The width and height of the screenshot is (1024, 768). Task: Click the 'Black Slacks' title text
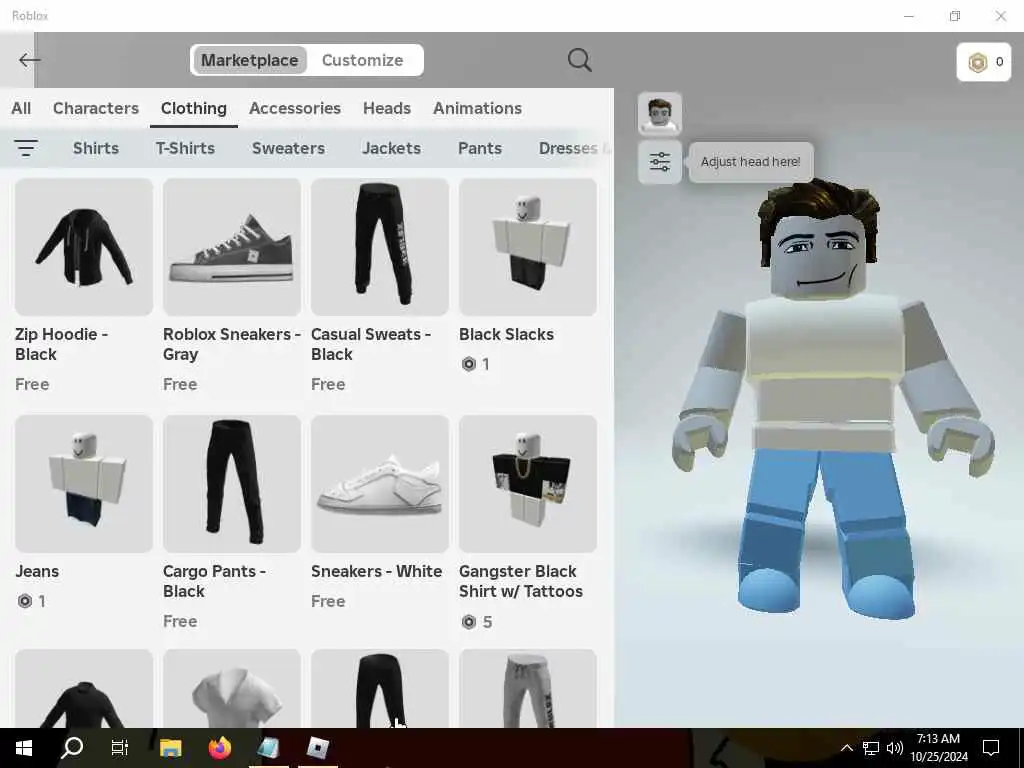506,334
